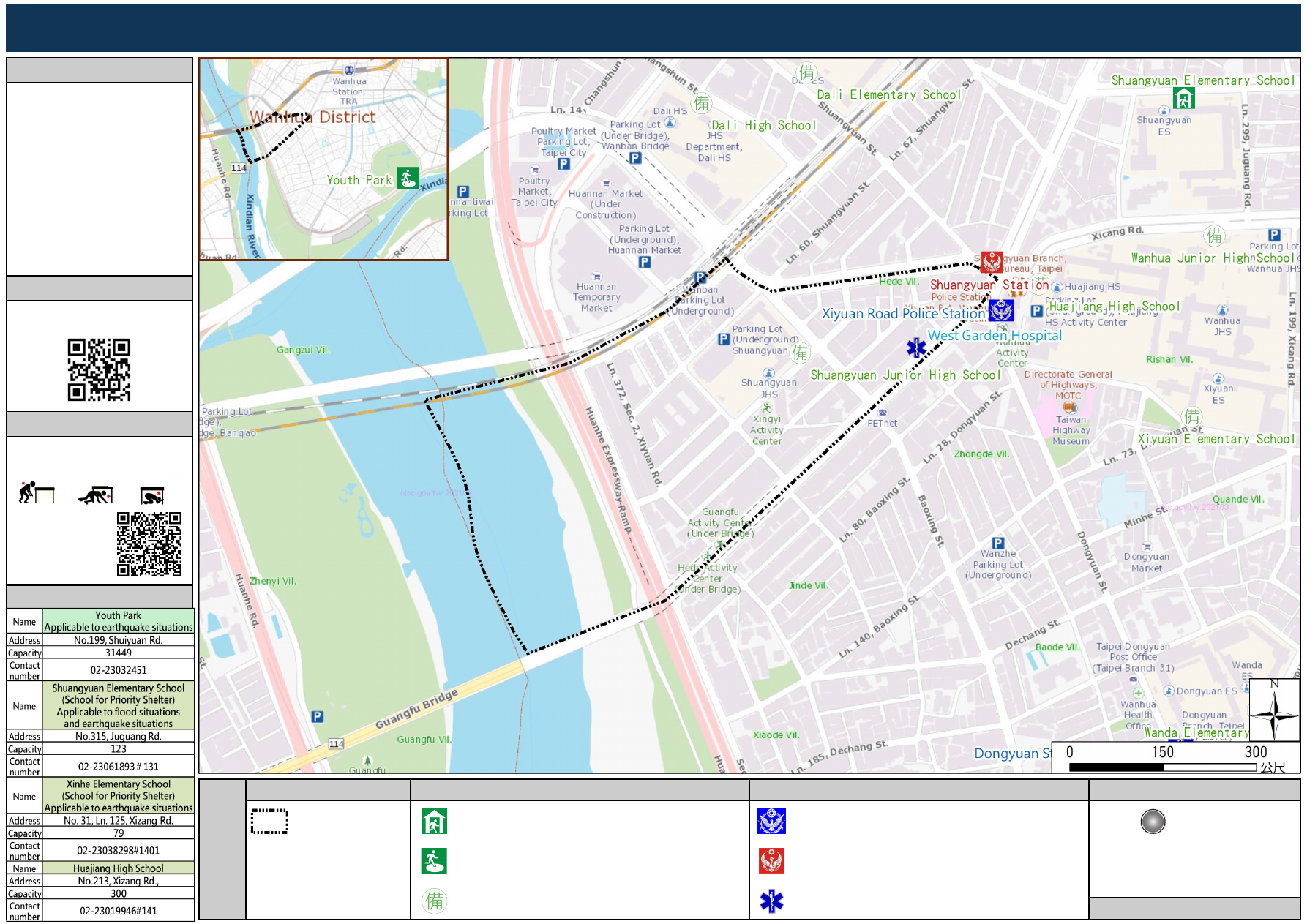The width and height of the screenshot is (1307, 924).
Task: Click parking icon under Wanban Bridge label
Action: (x=635, y=157)
